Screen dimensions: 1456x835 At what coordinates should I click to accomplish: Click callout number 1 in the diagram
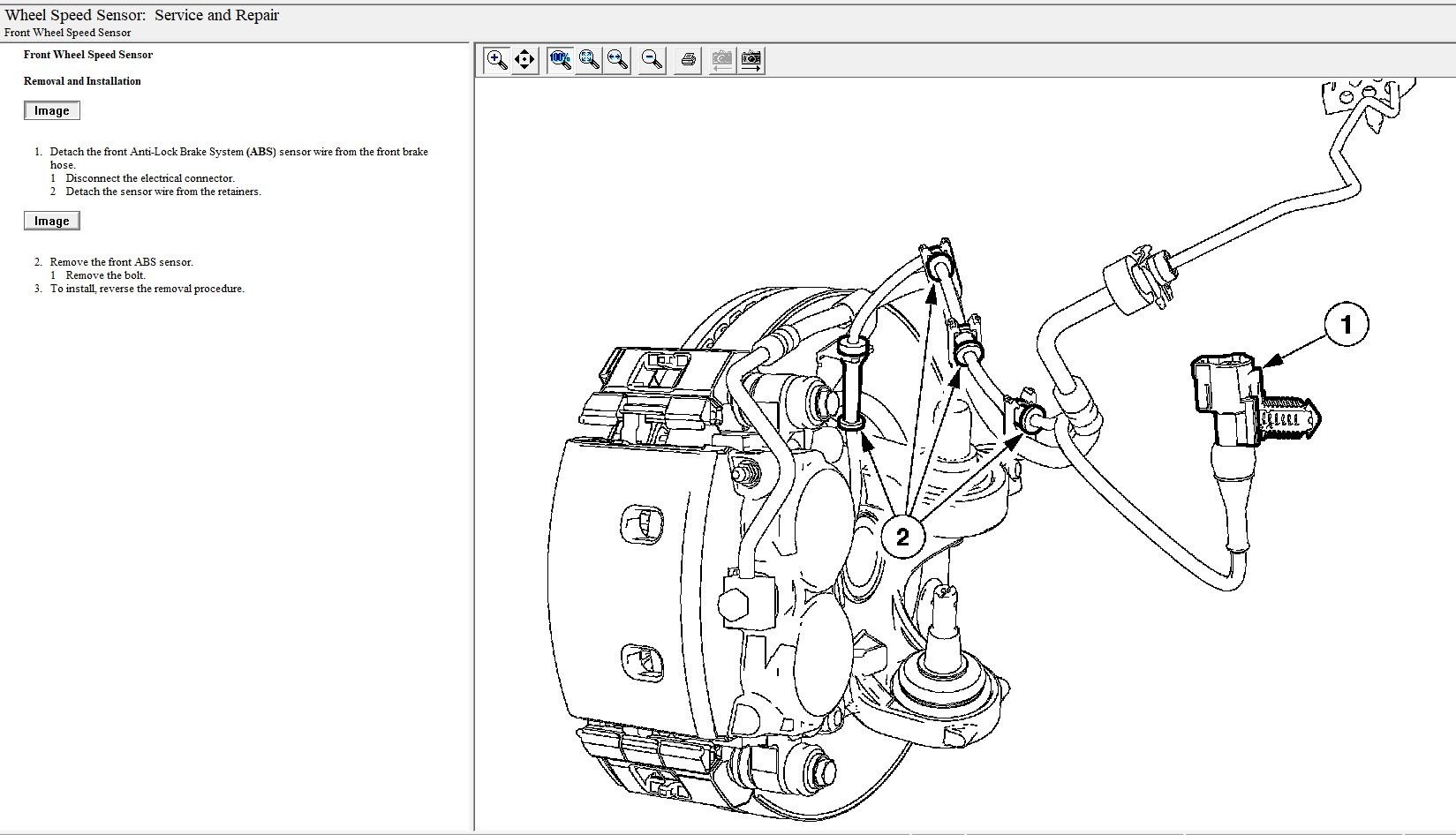(x=1346, y=325)
